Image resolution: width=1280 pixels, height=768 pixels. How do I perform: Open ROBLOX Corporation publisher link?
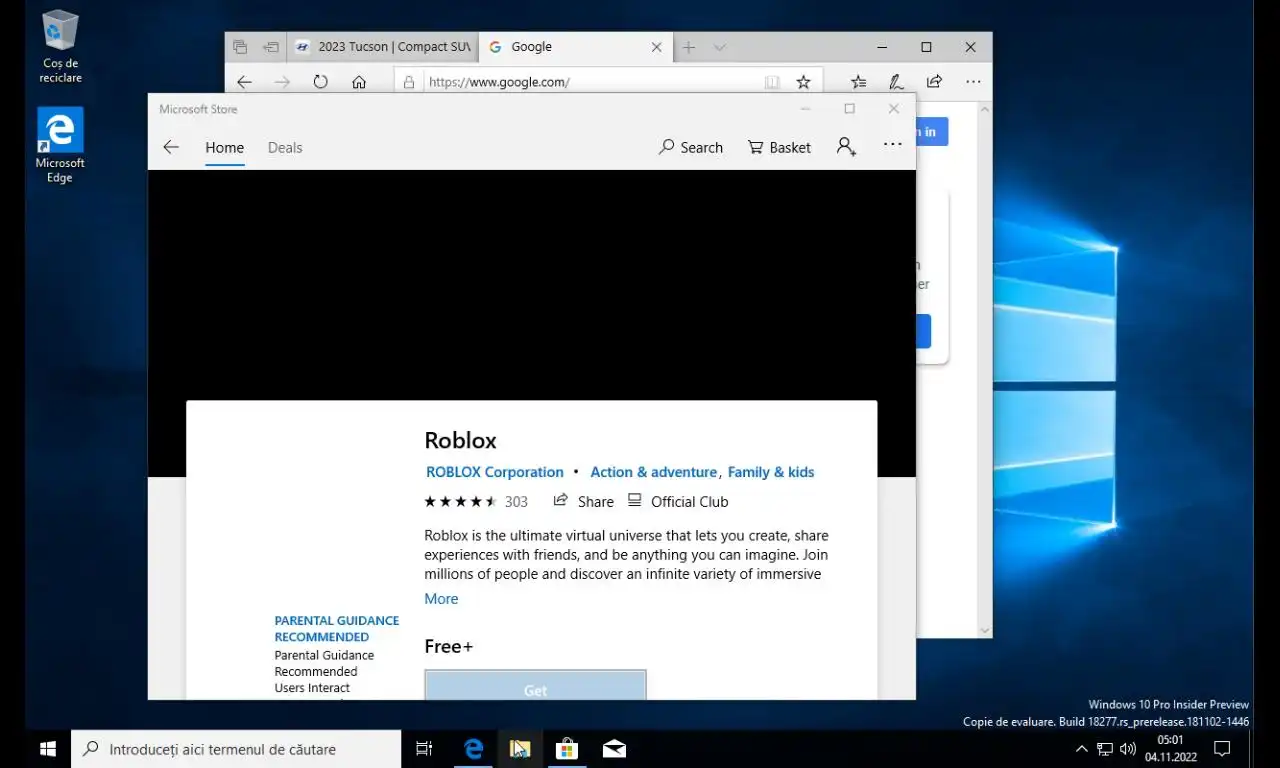(495, 472)
